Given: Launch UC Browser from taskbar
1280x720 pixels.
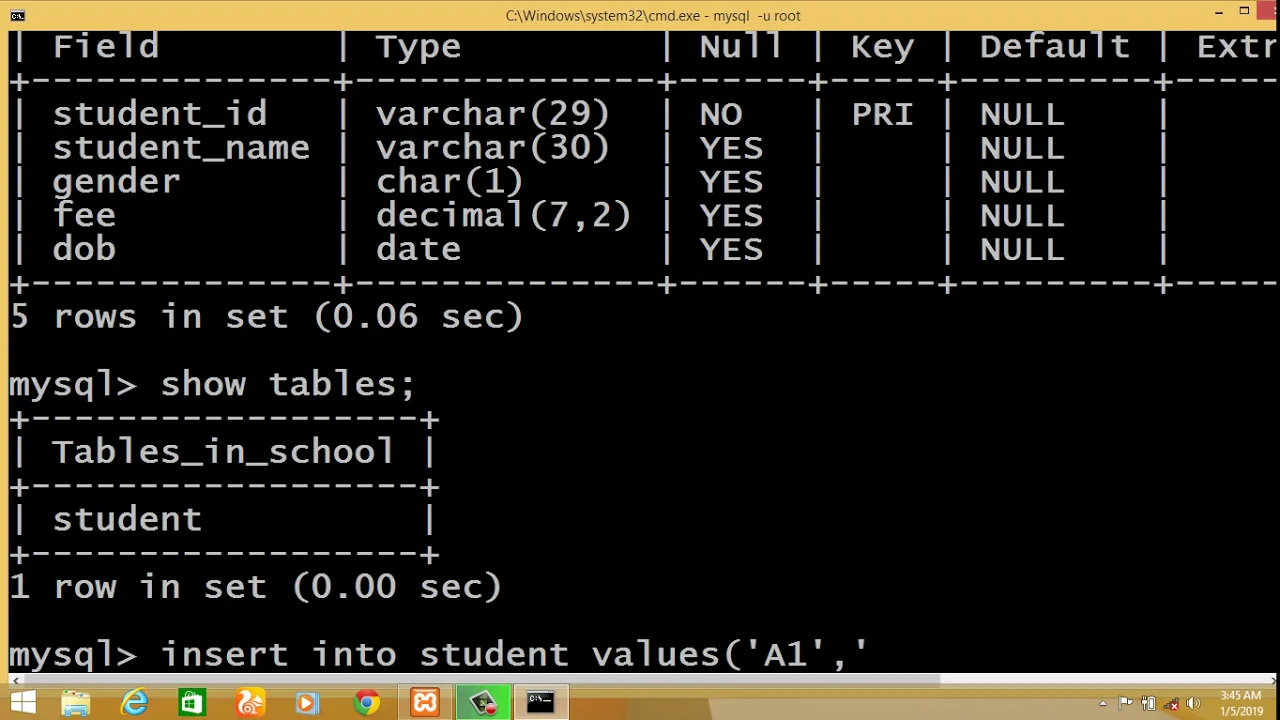Looking at the screenshot, I should (250, 703).
